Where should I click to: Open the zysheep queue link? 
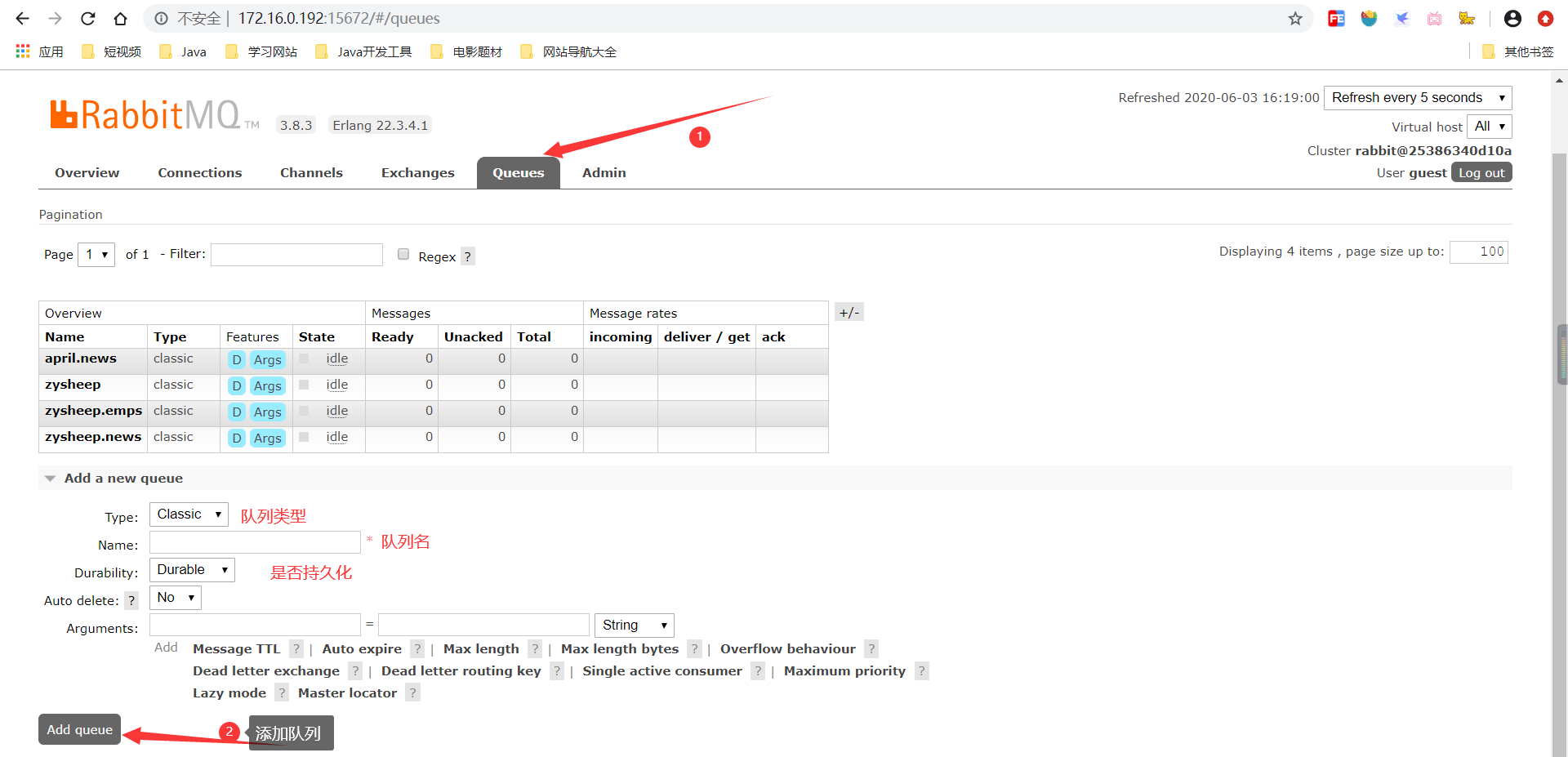click(73, 384)
